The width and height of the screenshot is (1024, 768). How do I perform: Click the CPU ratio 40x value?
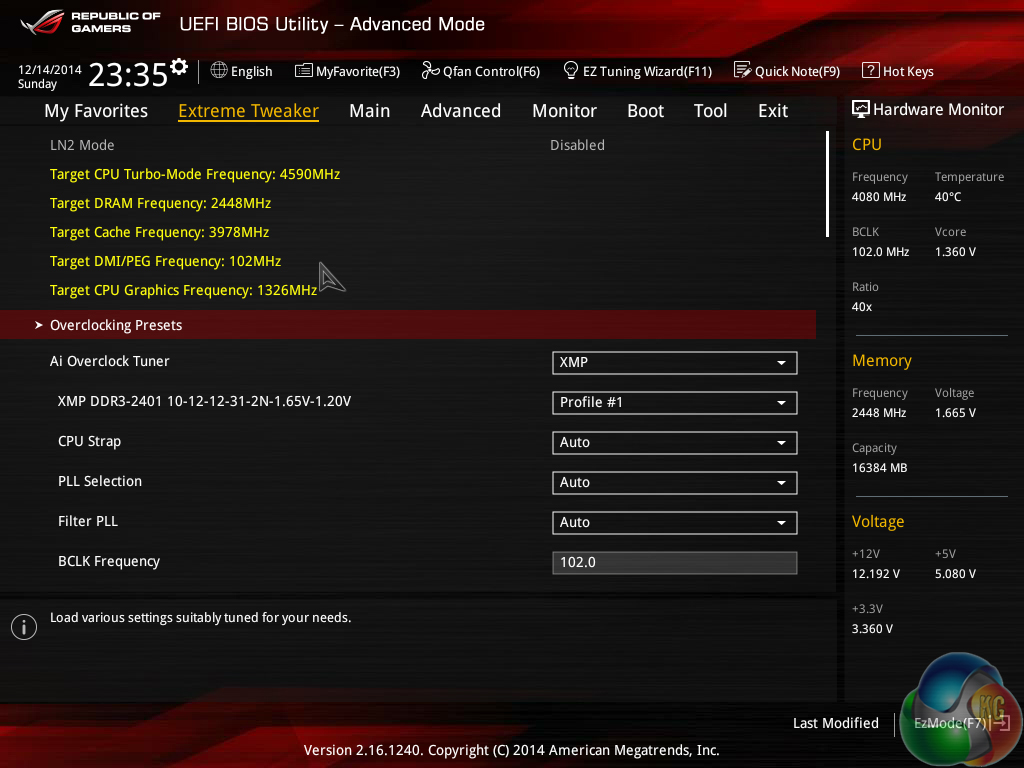coord(861,306)
